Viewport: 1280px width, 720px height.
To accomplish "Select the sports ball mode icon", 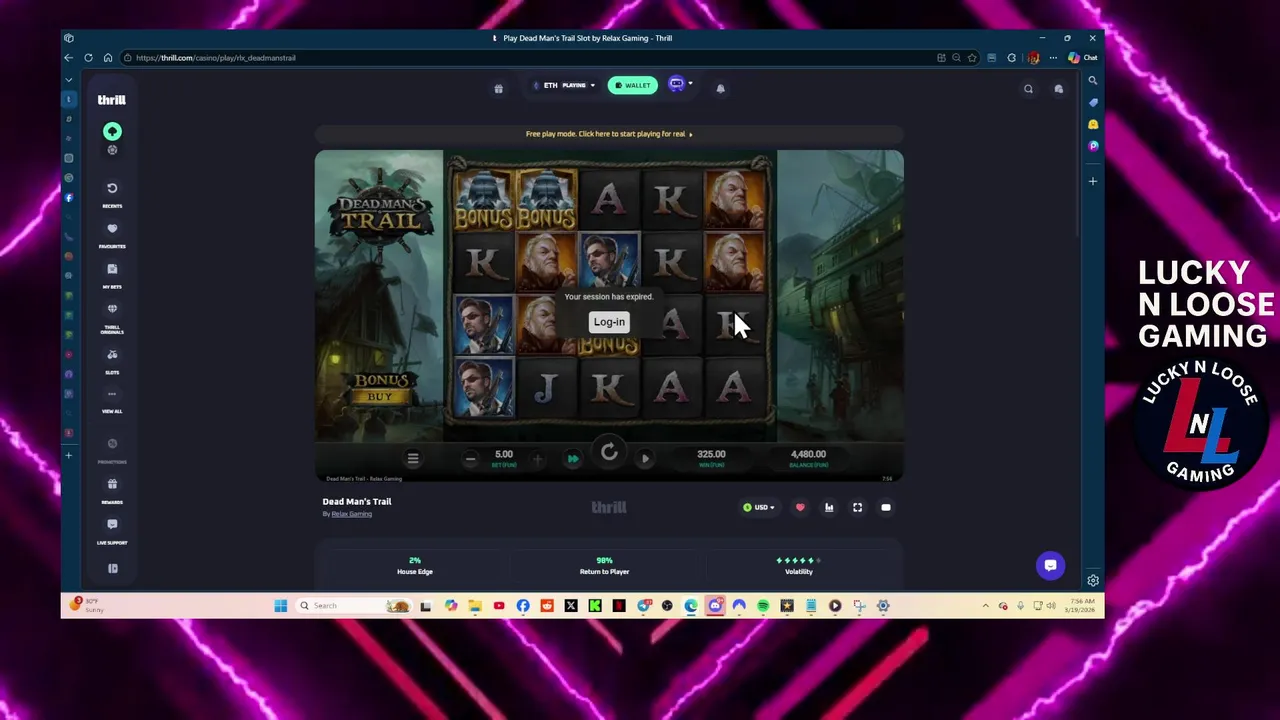I will click(x=112, y=150).
